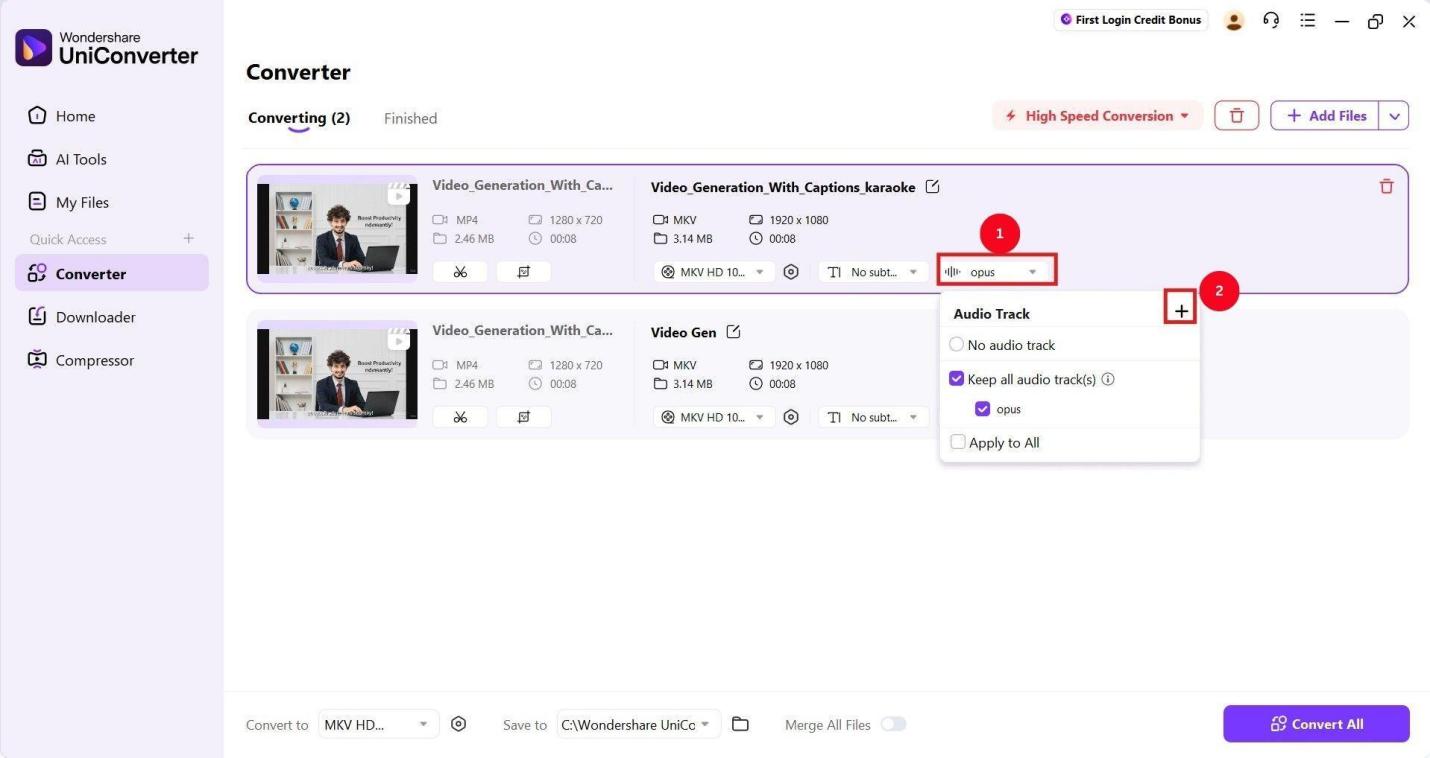Screen dimensions: 1430x758
Task: Open AI Tools from the sidebar
Action: point(80,158)
